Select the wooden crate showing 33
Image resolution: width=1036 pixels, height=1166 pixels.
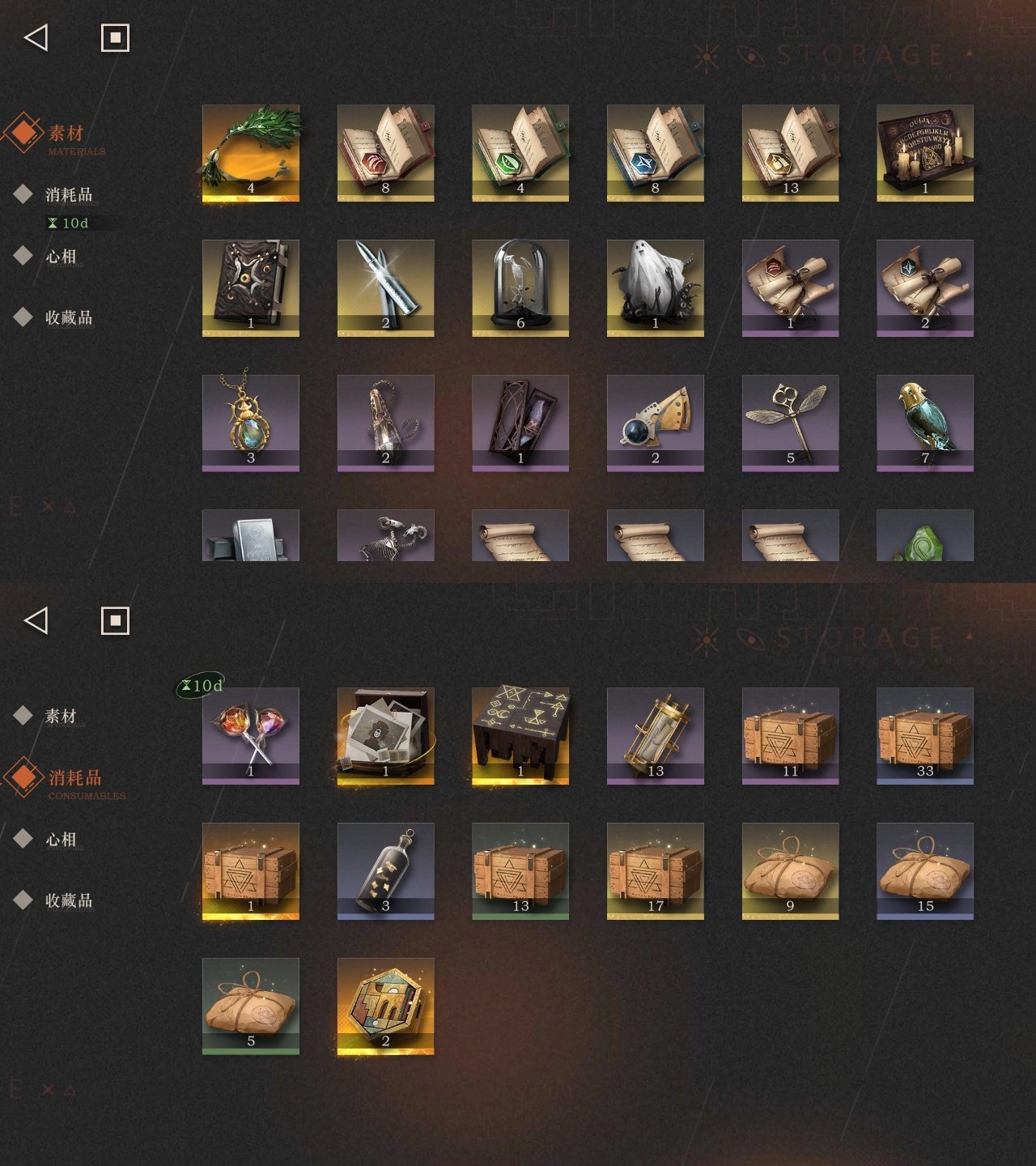coord(925,736)
